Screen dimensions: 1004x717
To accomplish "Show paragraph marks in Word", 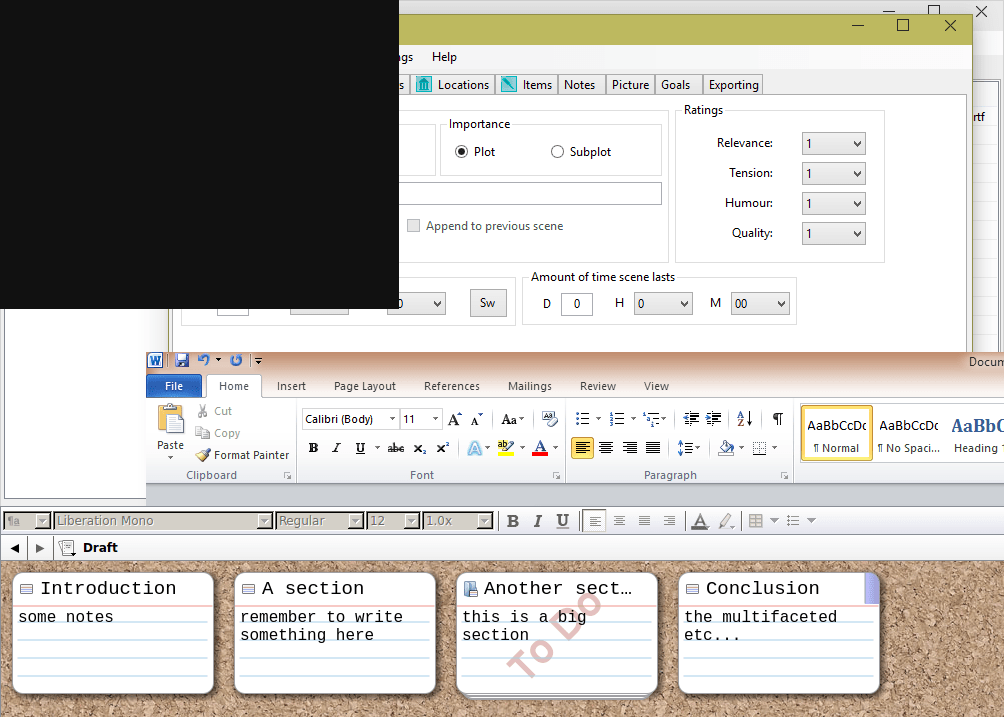I will click(777, 419).
